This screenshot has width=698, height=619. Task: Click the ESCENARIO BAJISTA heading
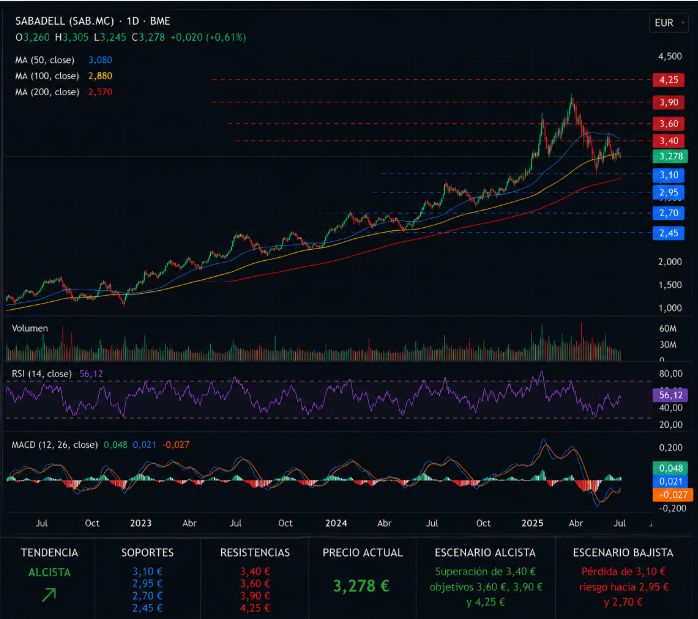point(623,553)
